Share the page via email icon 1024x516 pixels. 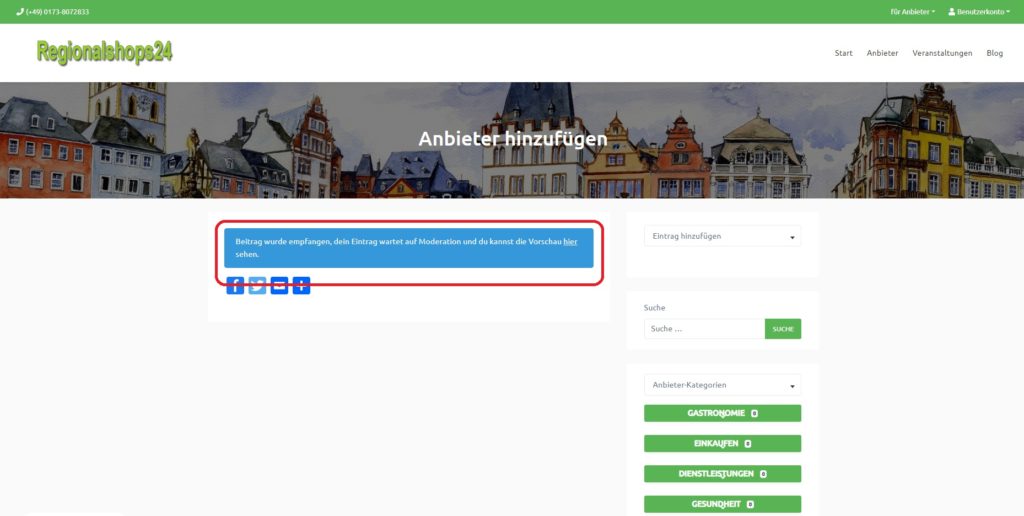click(x=279, y=286)
